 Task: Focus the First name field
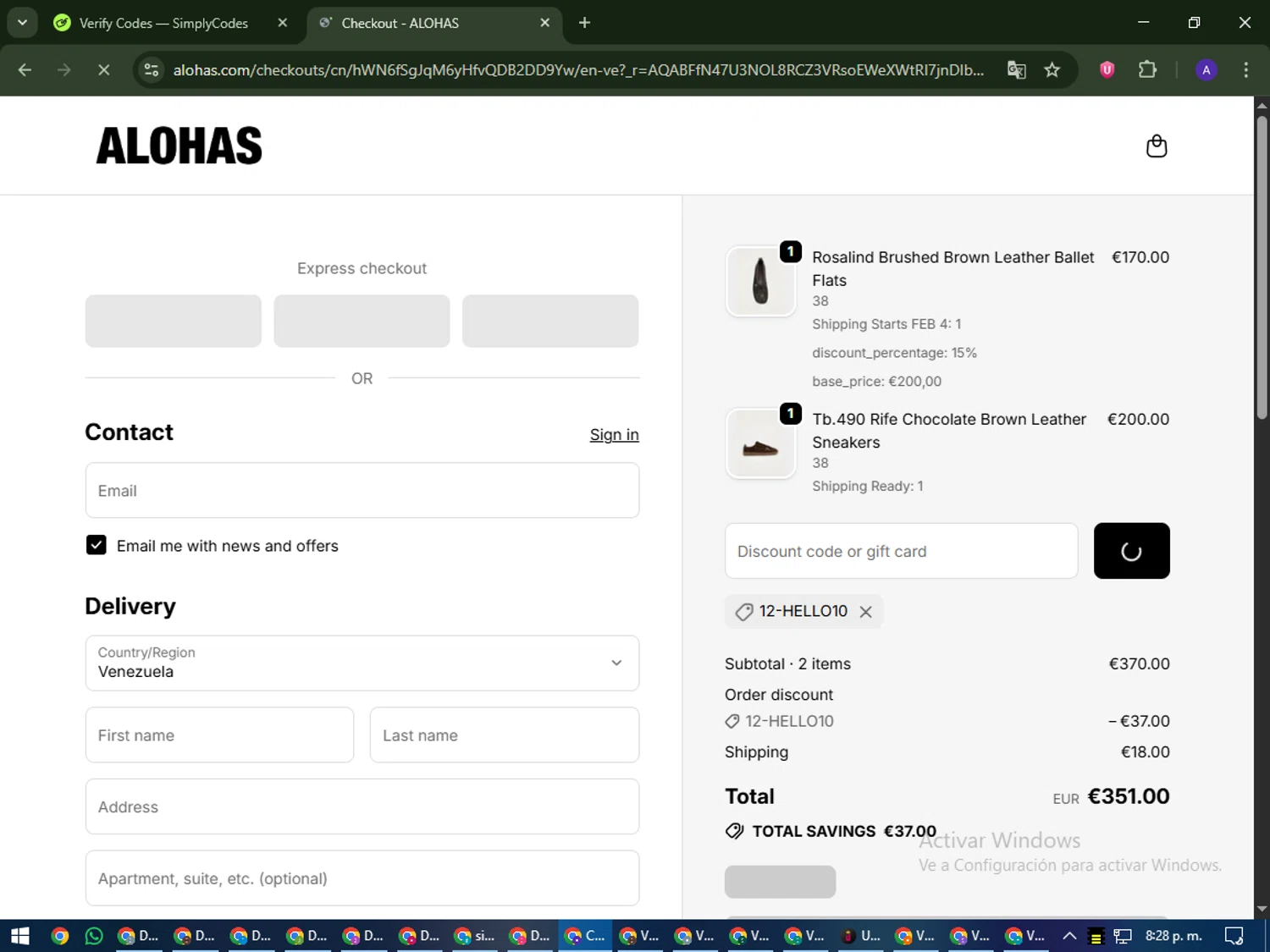coord(219,735)
